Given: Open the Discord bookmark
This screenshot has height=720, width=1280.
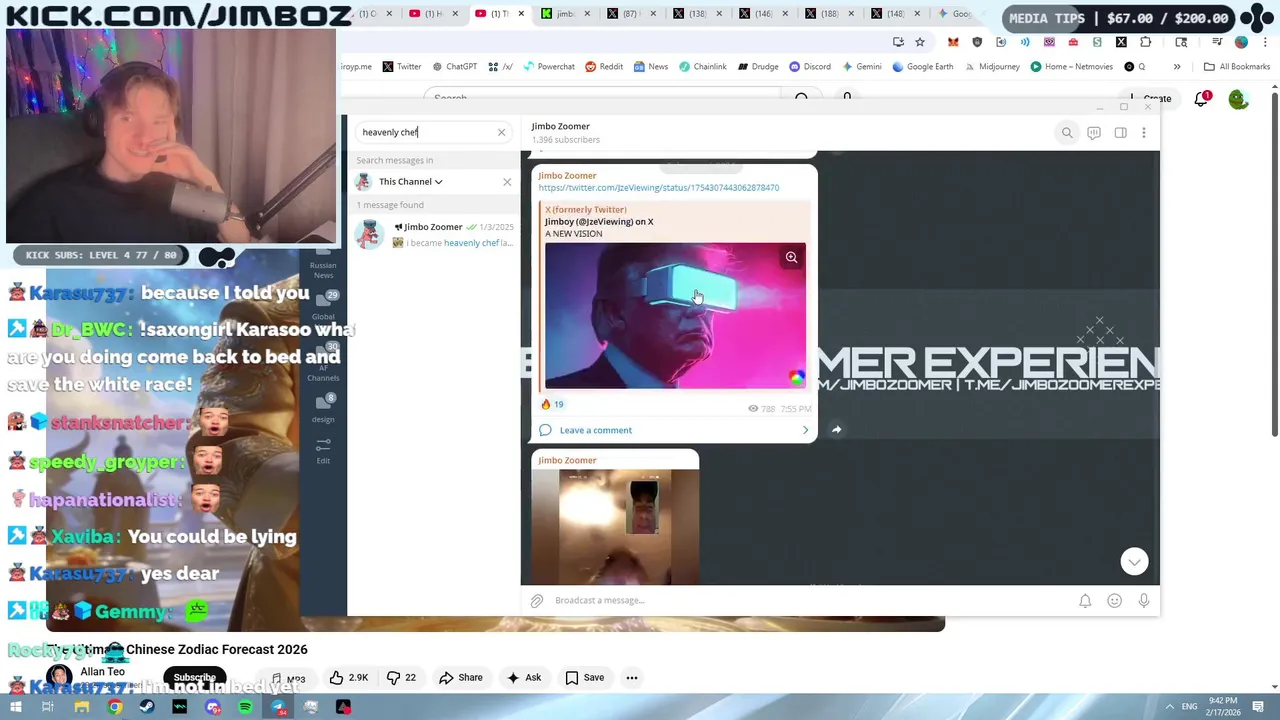Looking at the screenshot, I should 810,67.
